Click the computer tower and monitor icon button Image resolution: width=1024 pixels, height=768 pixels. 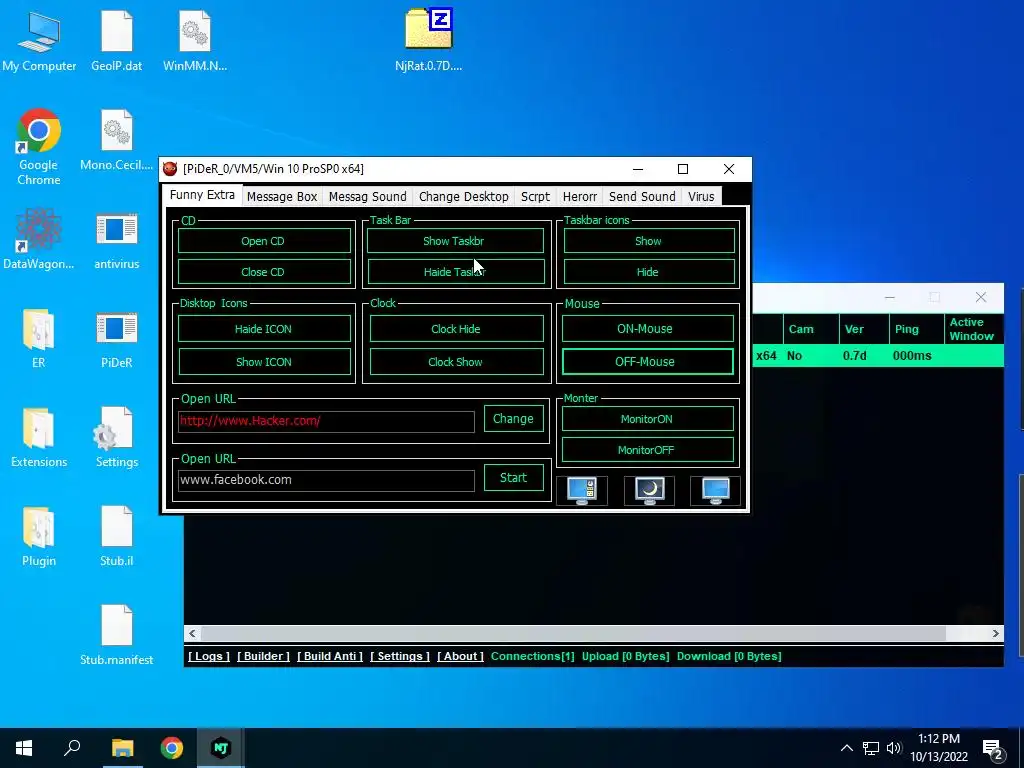pyautogui.click(x=582, y=490)
